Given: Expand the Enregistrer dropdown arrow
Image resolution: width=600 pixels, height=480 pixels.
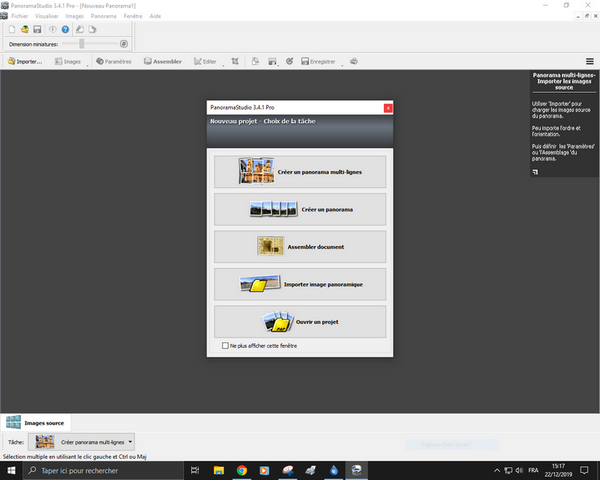Looking at the screenshot, I should coord(342,65).
